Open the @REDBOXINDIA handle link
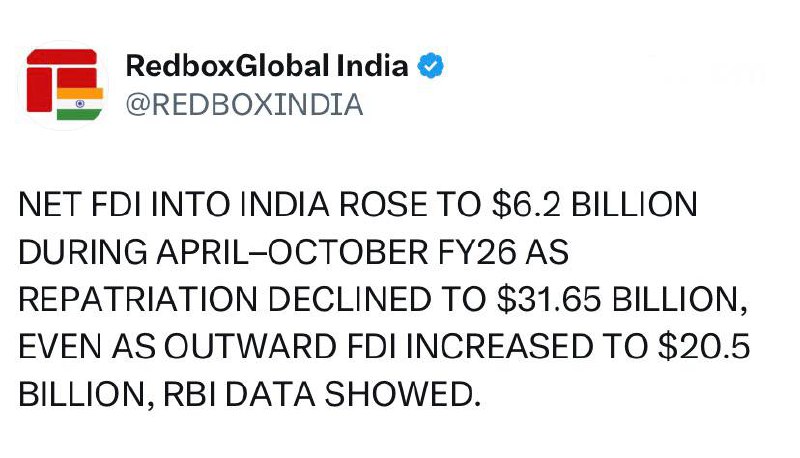This screenshot has height=458, width=800. [x=244, y=105]
